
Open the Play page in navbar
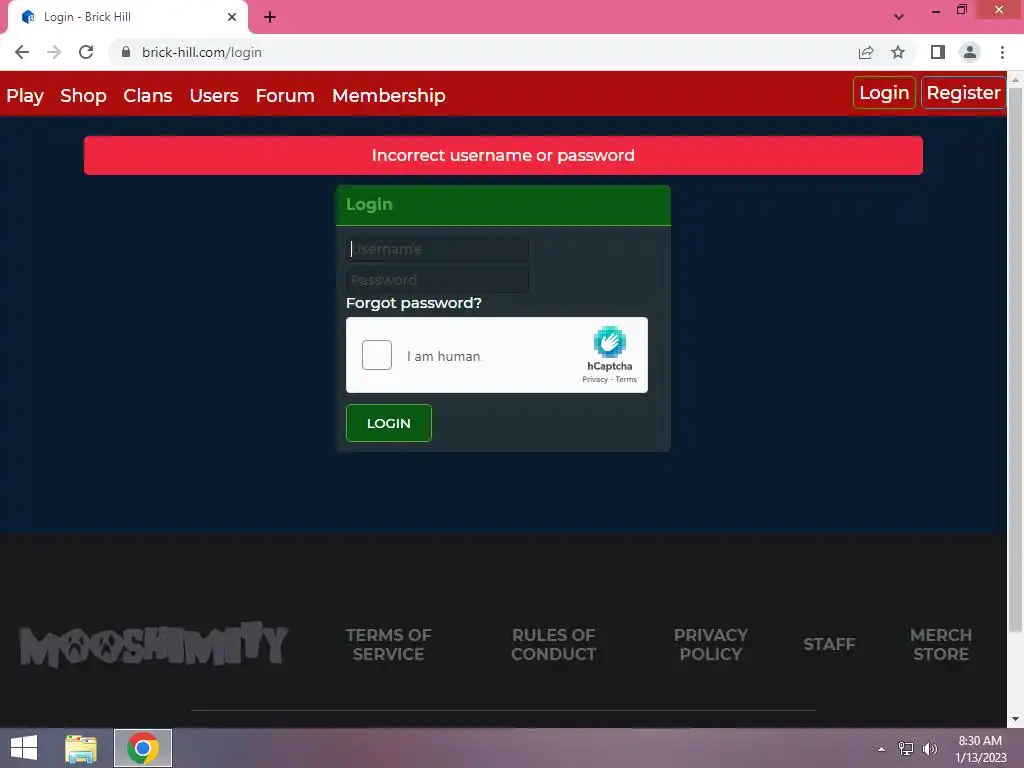click(25, 95)
